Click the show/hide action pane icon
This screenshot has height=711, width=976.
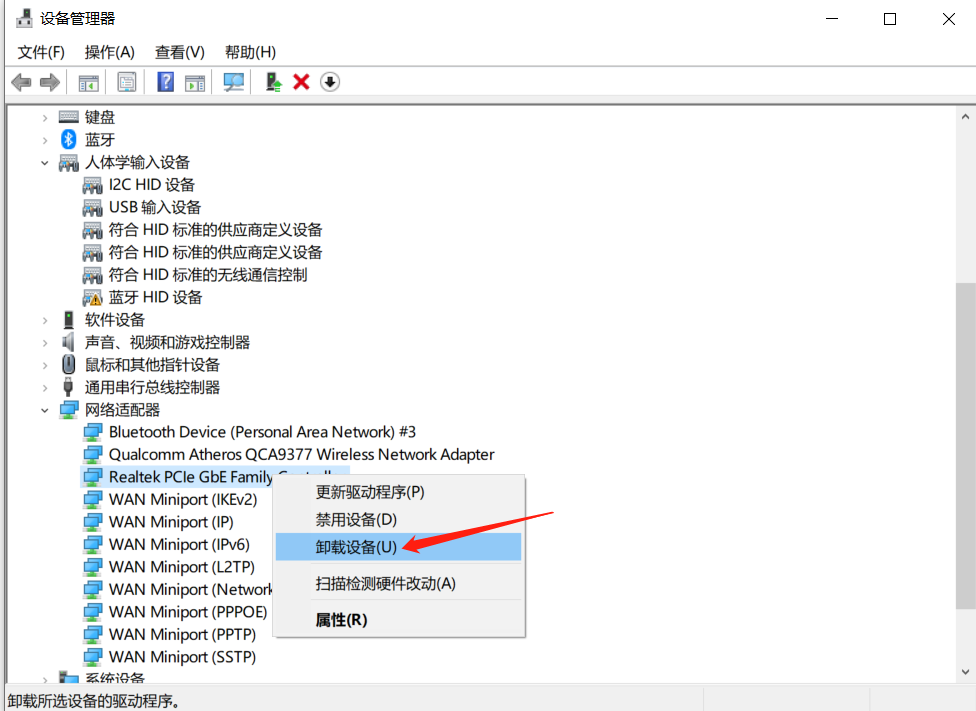tap(195, 82)
